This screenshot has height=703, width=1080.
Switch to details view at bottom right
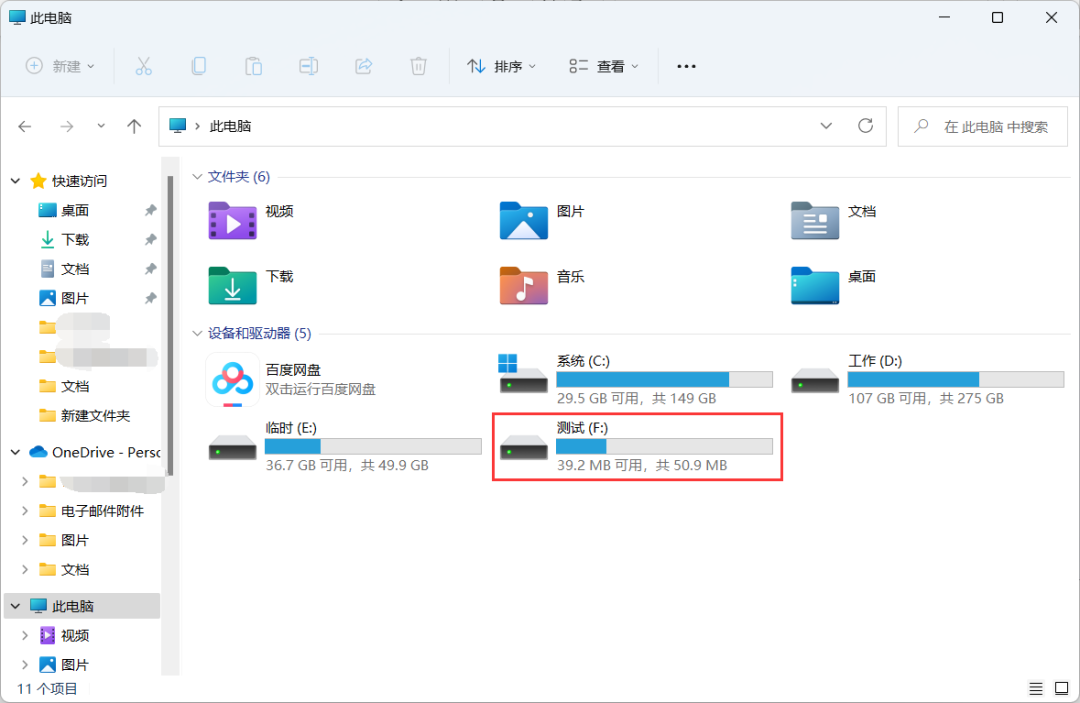(x=1036, y=688)
